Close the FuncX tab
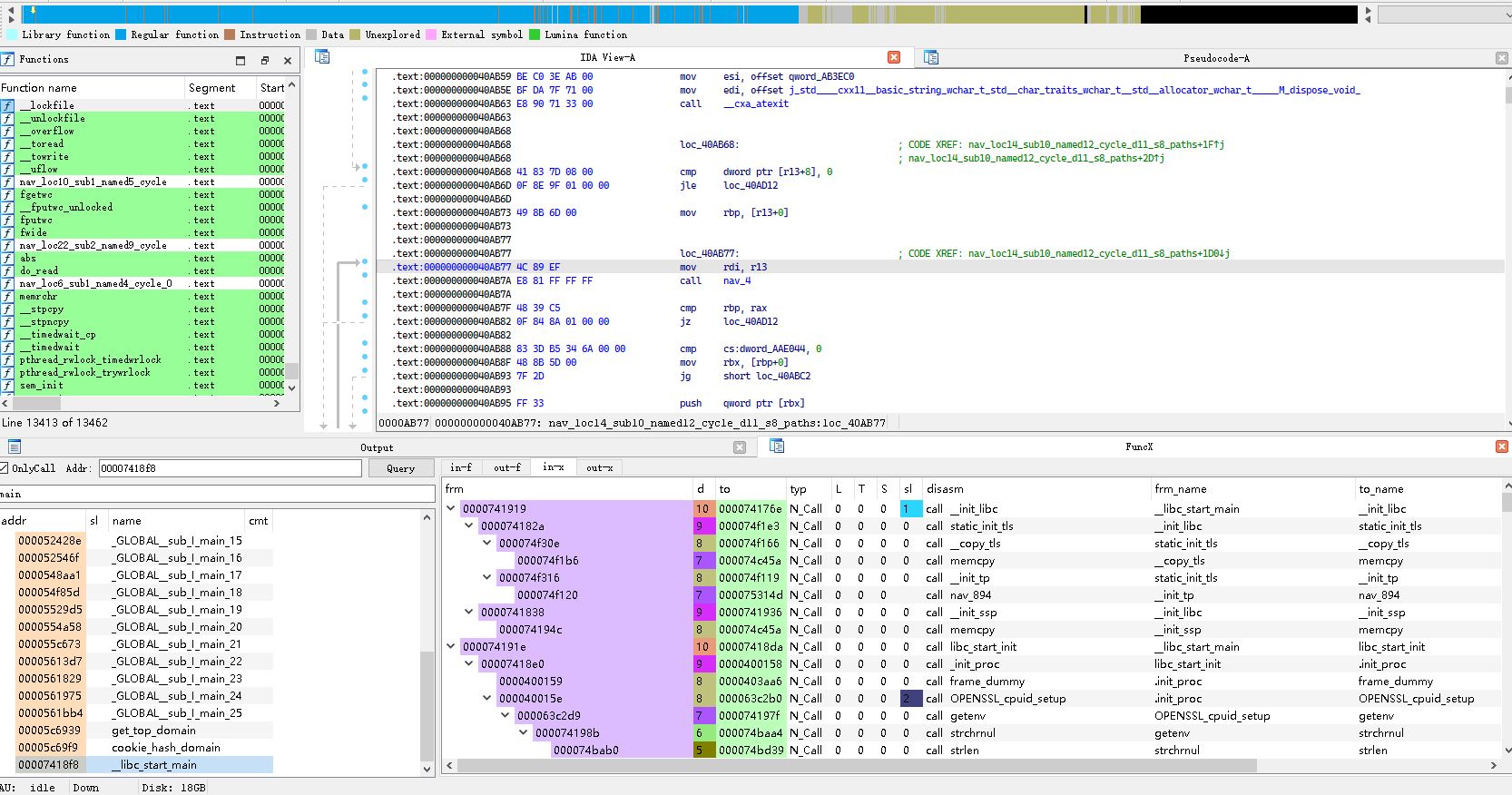Viewport: 1512px width, 795px height. (x=1502, y=447)
